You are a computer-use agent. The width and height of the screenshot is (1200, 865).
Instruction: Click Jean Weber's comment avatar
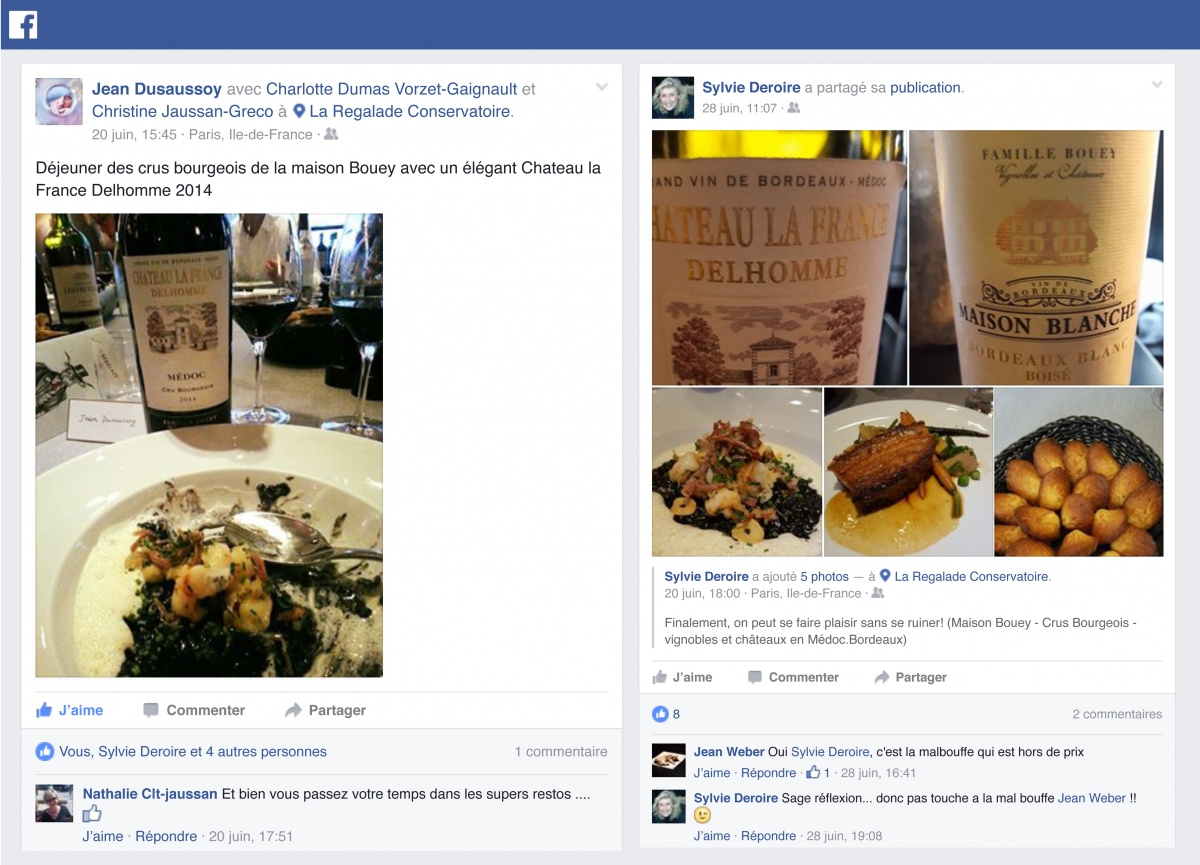[669, 760]
